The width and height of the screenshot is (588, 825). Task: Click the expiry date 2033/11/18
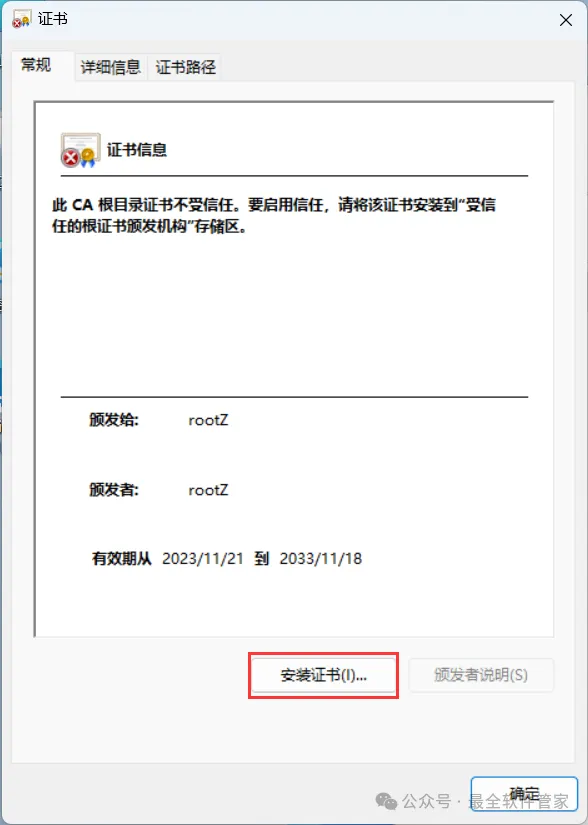tap(321, 558)
